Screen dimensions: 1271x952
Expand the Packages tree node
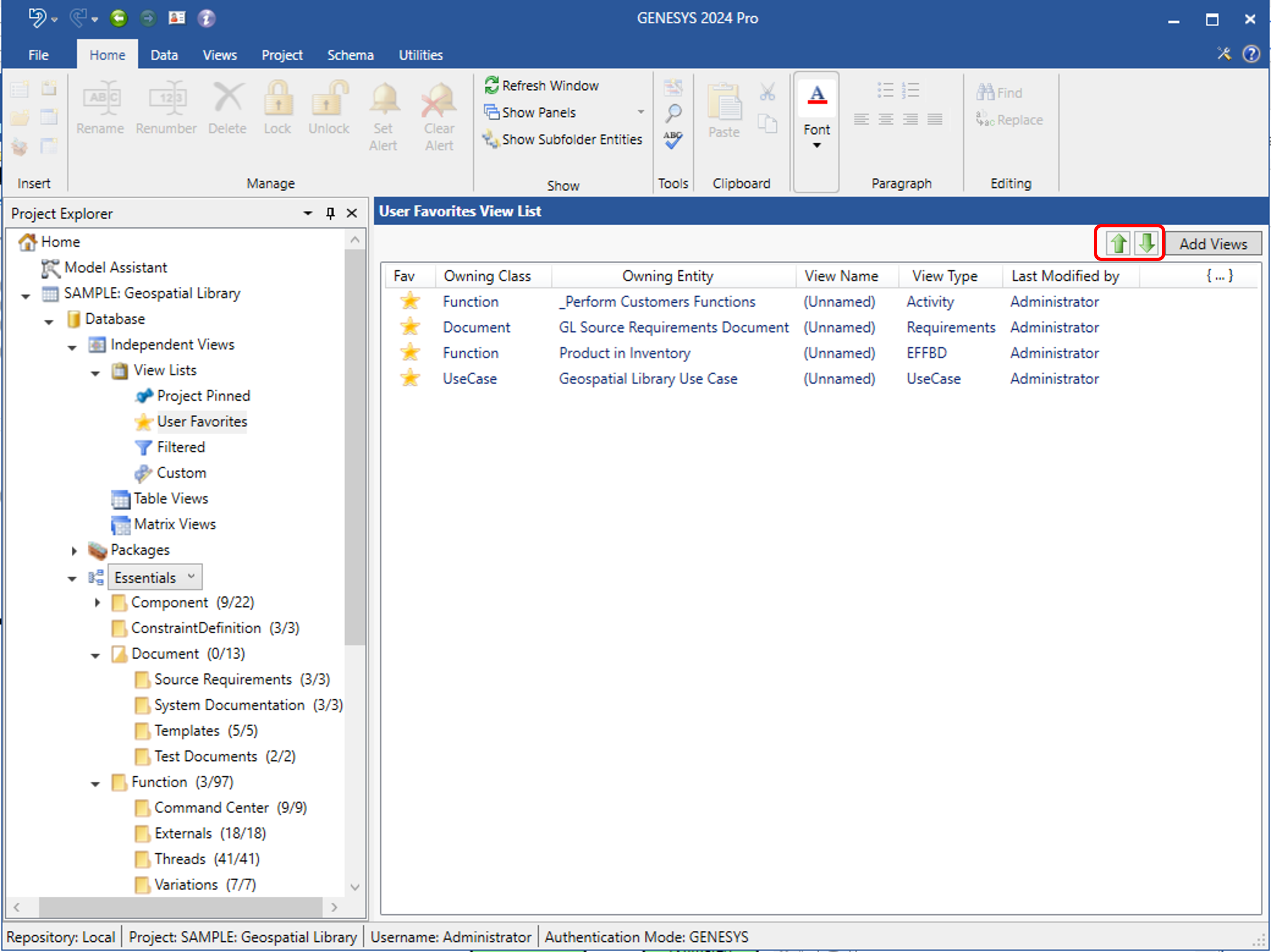pos(74,551)
